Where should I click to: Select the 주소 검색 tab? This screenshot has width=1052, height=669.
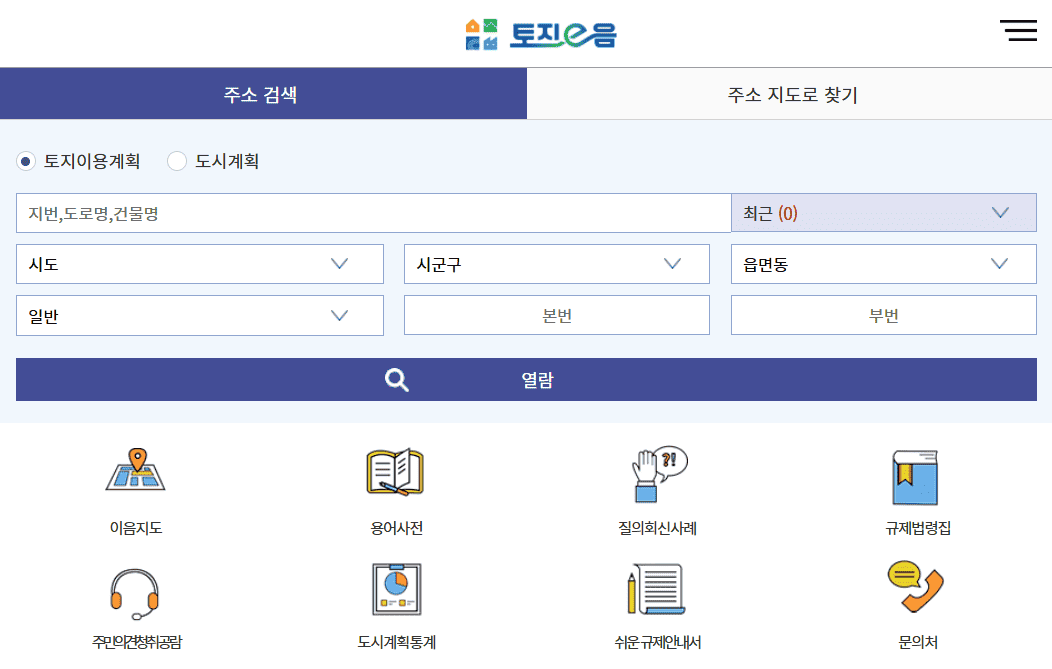coord(263,92)
